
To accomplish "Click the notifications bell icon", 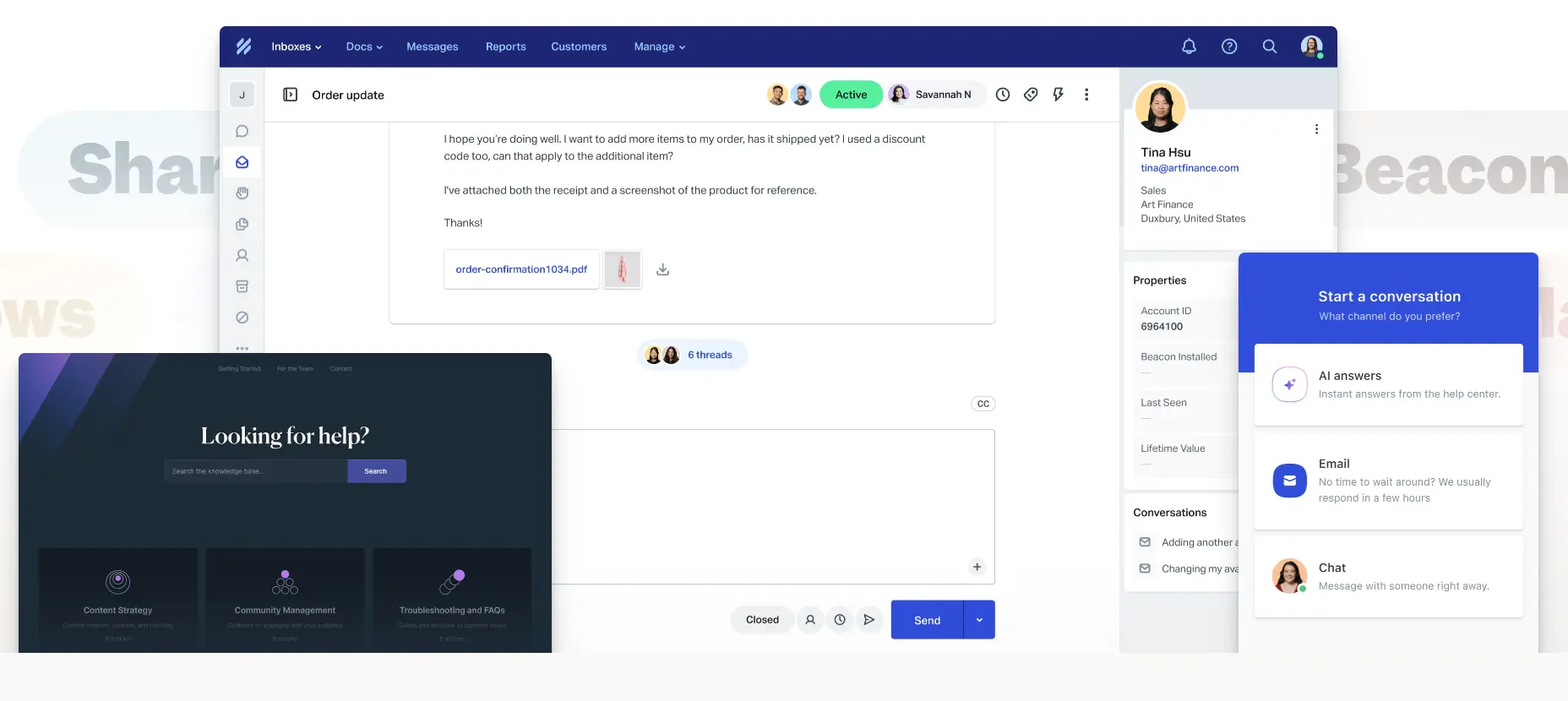I will [x=1189, y=46].
